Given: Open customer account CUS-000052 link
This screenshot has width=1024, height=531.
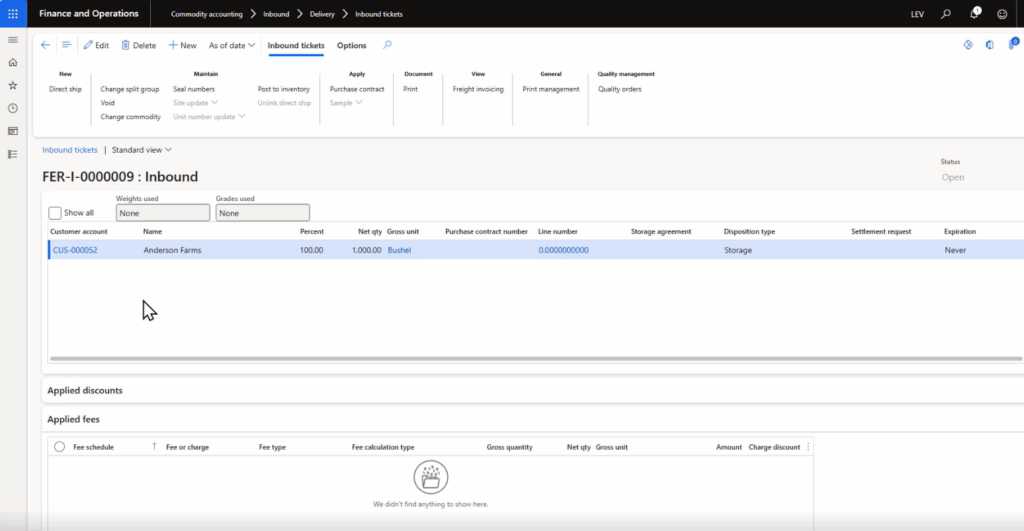Looking at the screenshot, I should (75, 250).
